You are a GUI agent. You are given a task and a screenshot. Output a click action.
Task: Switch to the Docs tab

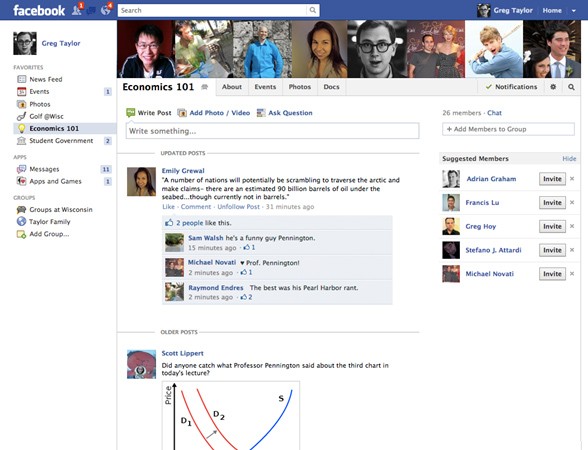tap(332, 87)
